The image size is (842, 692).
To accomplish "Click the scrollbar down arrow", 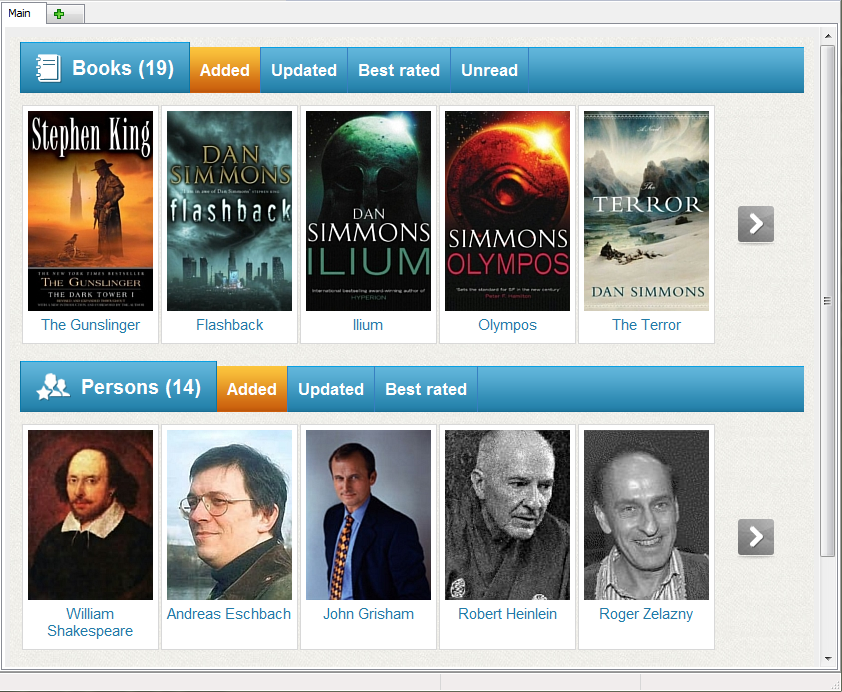I will pos(828,658).
